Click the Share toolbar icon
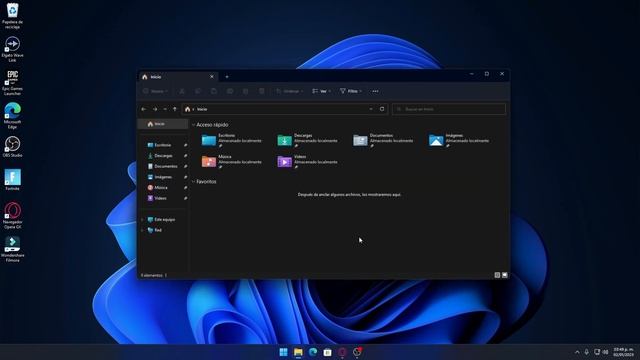Image resolution: width=640 pixels, height=360 pixels. 245,91
